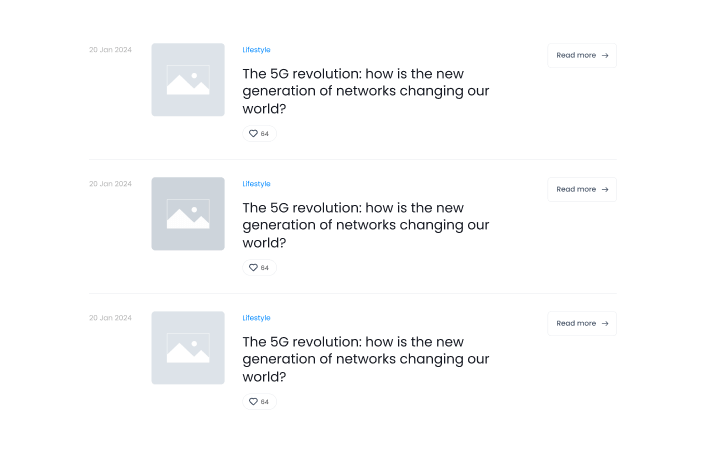Select the Lifestyle category on first article
The image size is (706, 453).
256,50
